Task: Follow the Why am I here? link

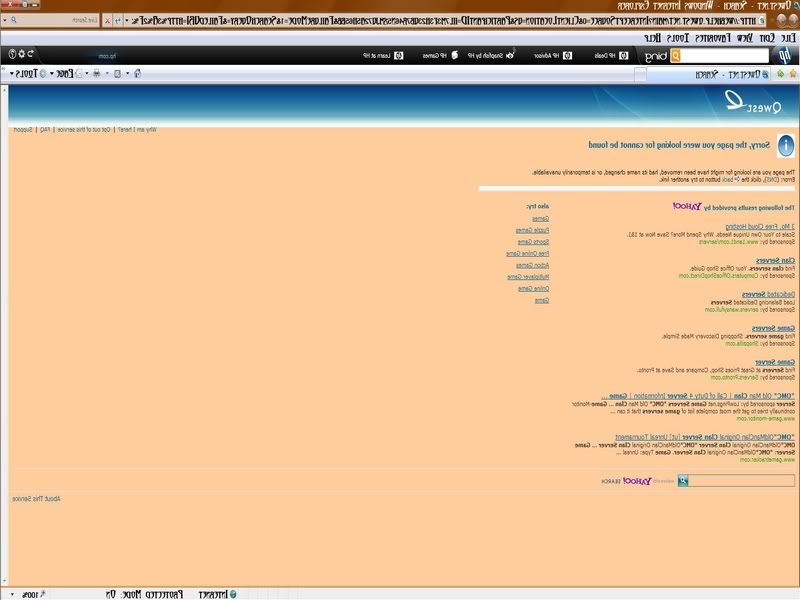Action: click(137, 130)
